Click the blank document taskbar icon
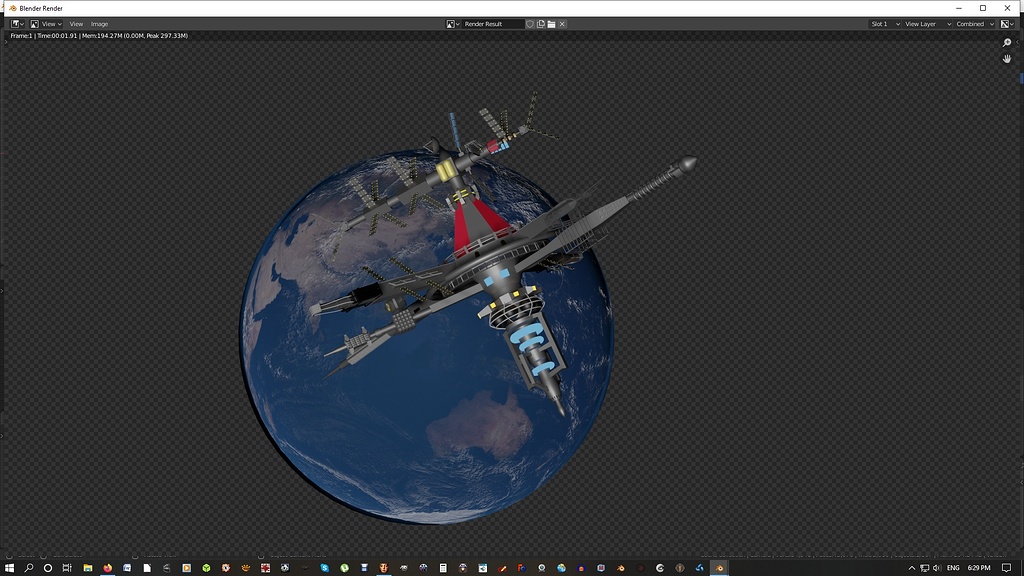The height and width of the screenshot is (576, 1024). pyautogui.click(x=147, y=568)
